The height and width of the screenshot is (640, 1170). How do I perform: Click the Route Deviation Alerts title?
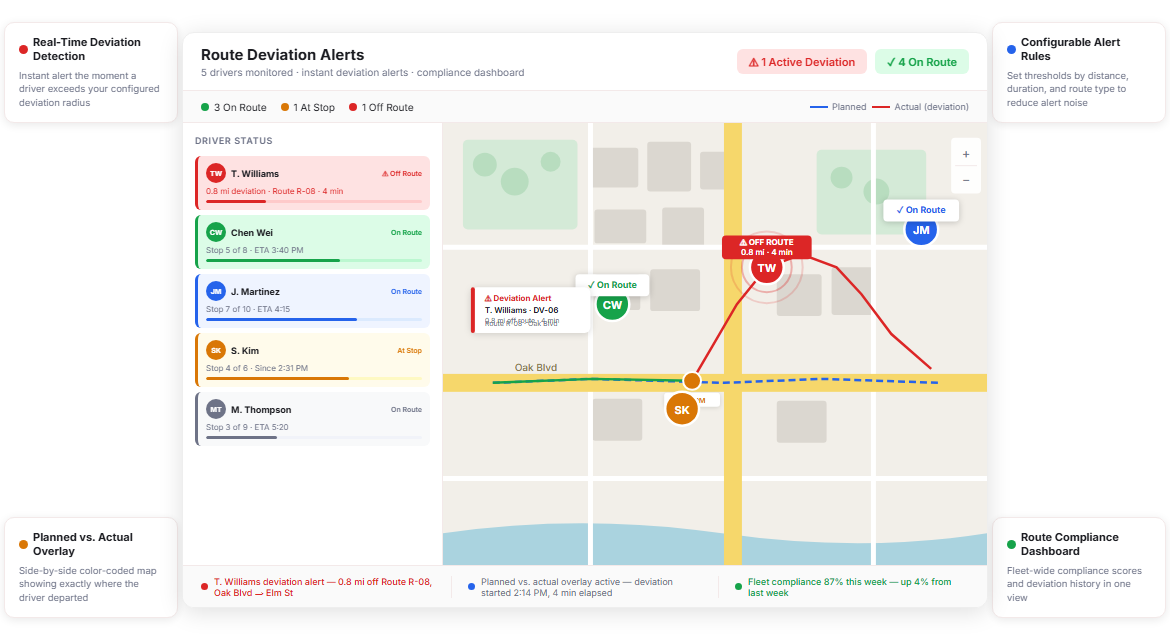click(282, 54)
